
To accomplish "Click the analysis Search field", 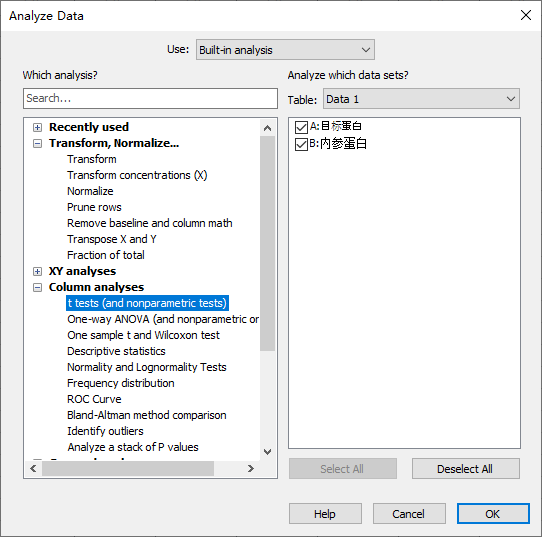I will point(150,98).
